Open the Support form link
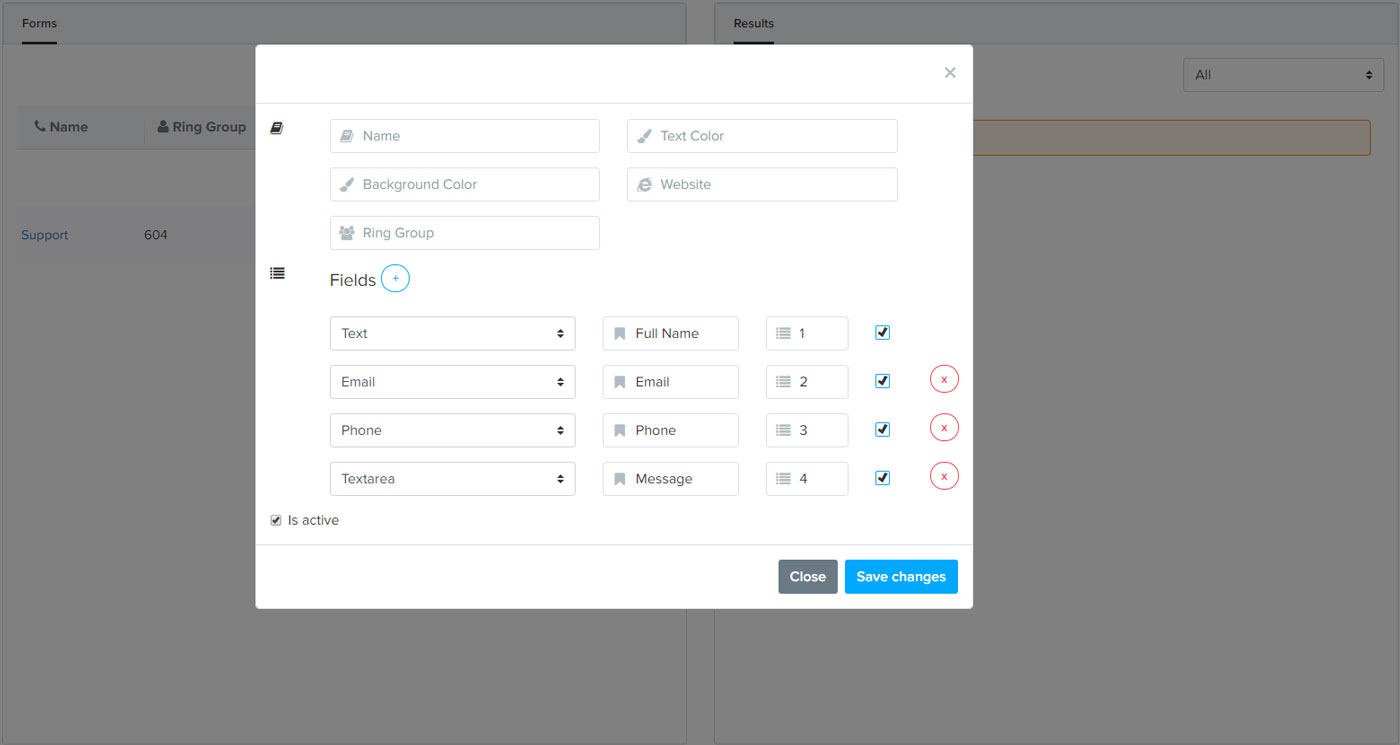Screen dimensions: 1400x745 [x=44, y=234]
